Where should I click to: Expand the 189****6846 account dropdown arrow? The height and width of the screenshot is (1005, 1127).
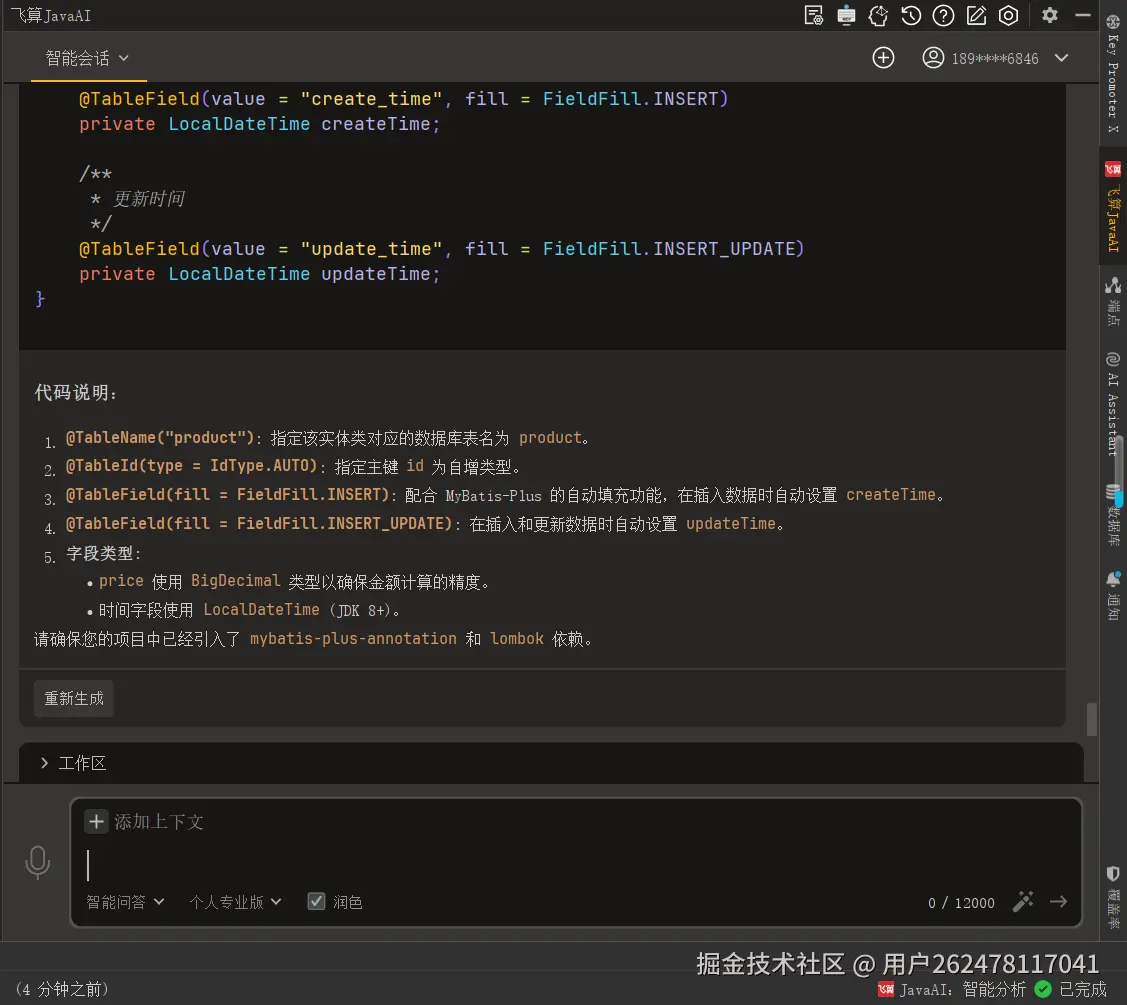pos(1062,58)
